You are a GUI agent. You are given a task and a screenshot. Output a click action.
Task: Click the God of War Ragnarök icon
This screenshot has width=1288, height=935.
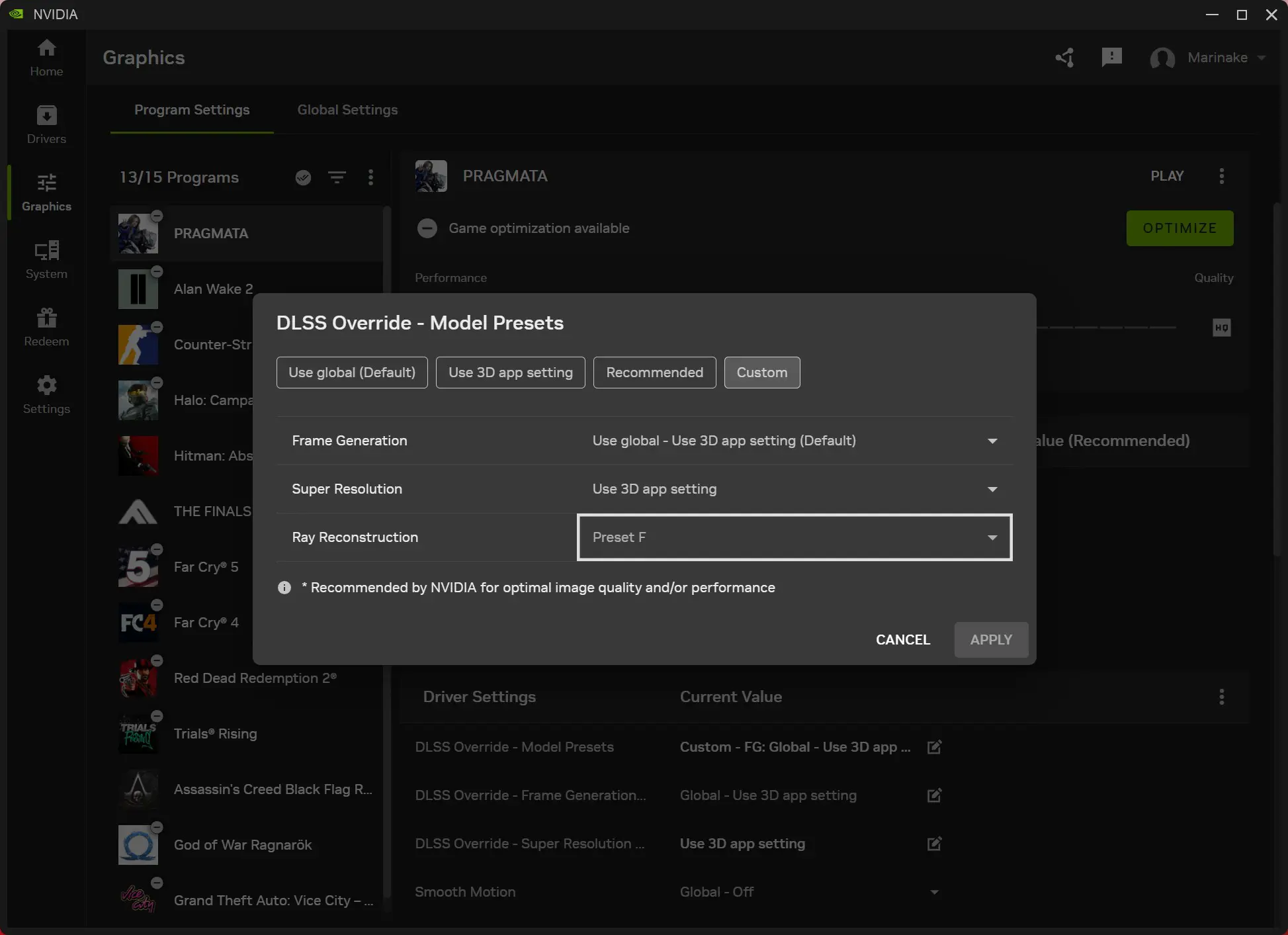(x=138, y=845)
